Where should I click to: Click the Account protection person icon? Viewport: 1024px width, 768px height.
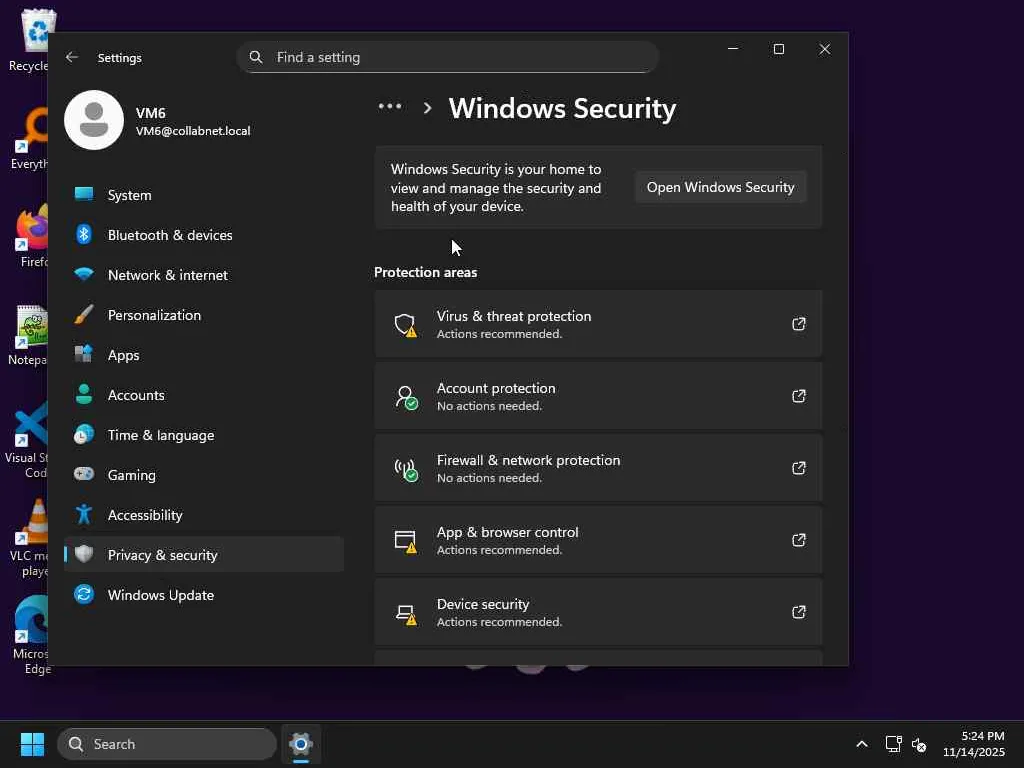(x=406, y=397)
